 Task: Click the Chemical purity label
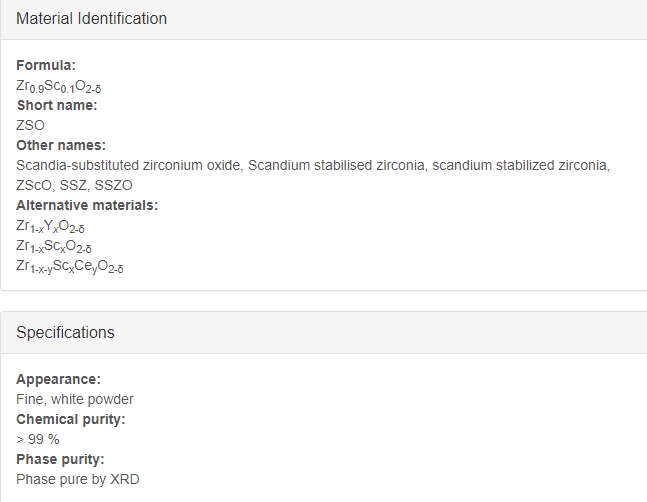[x=71, y=419]
